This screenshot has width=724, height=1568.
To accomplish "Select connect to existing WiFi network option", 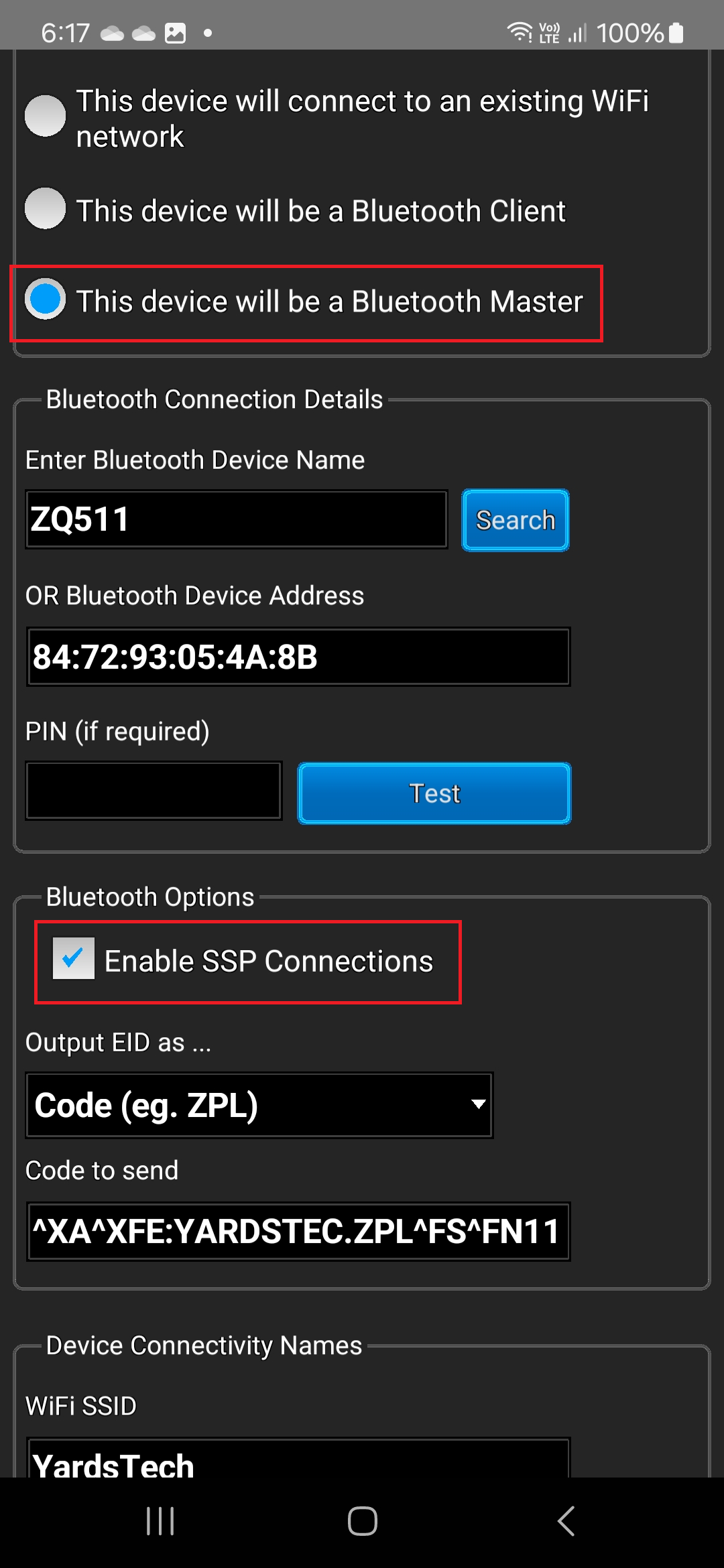I will 46,115.
